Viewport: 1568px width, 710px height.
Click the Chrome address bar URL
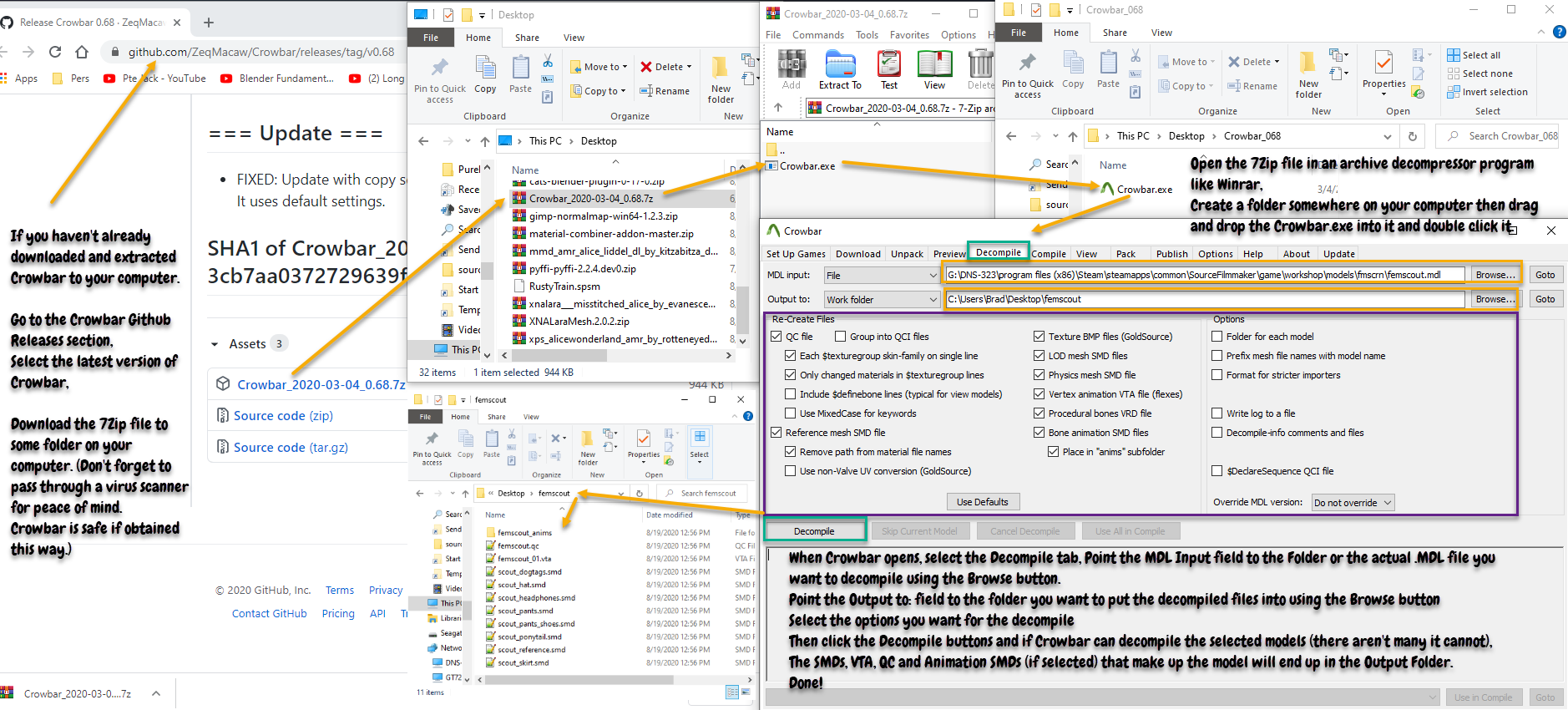click(x=261, y=52)
